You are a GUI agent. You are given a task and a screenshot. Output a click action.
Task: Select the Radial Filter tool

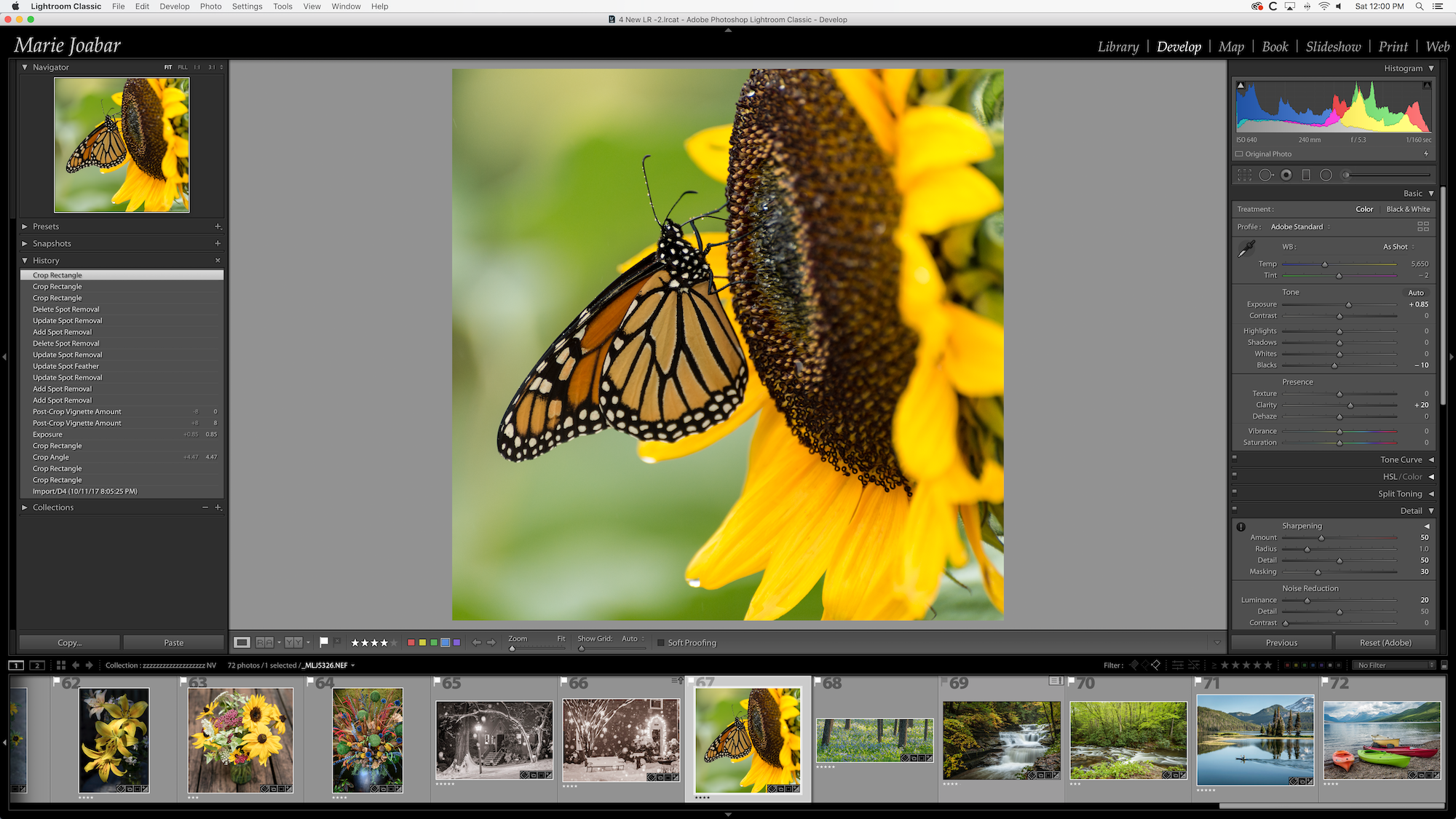pyautogui.click(x=1326, y=175)
